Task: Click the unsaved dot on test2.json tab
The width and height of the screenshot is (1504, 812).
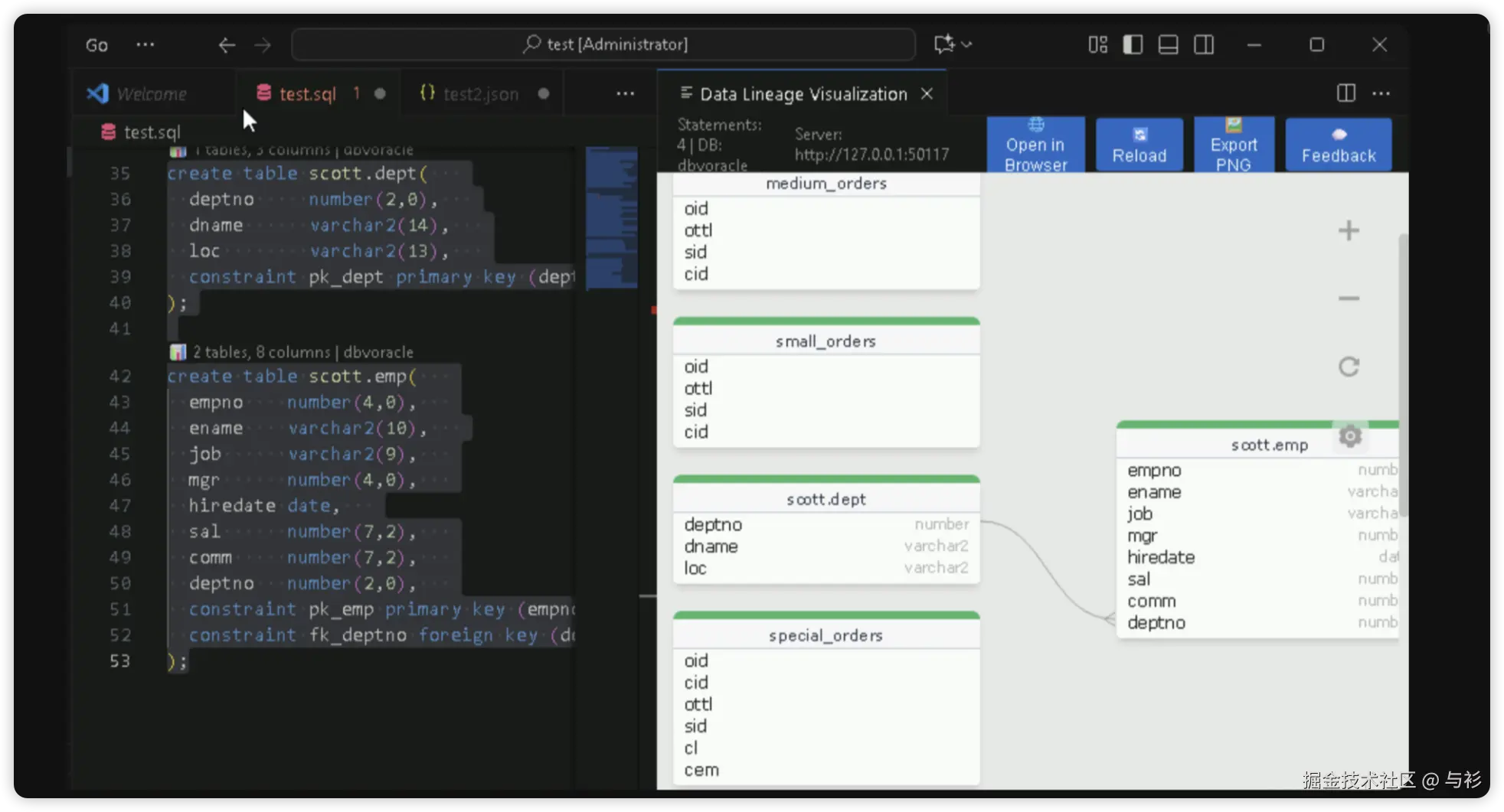Action: (x=544, y=93)
